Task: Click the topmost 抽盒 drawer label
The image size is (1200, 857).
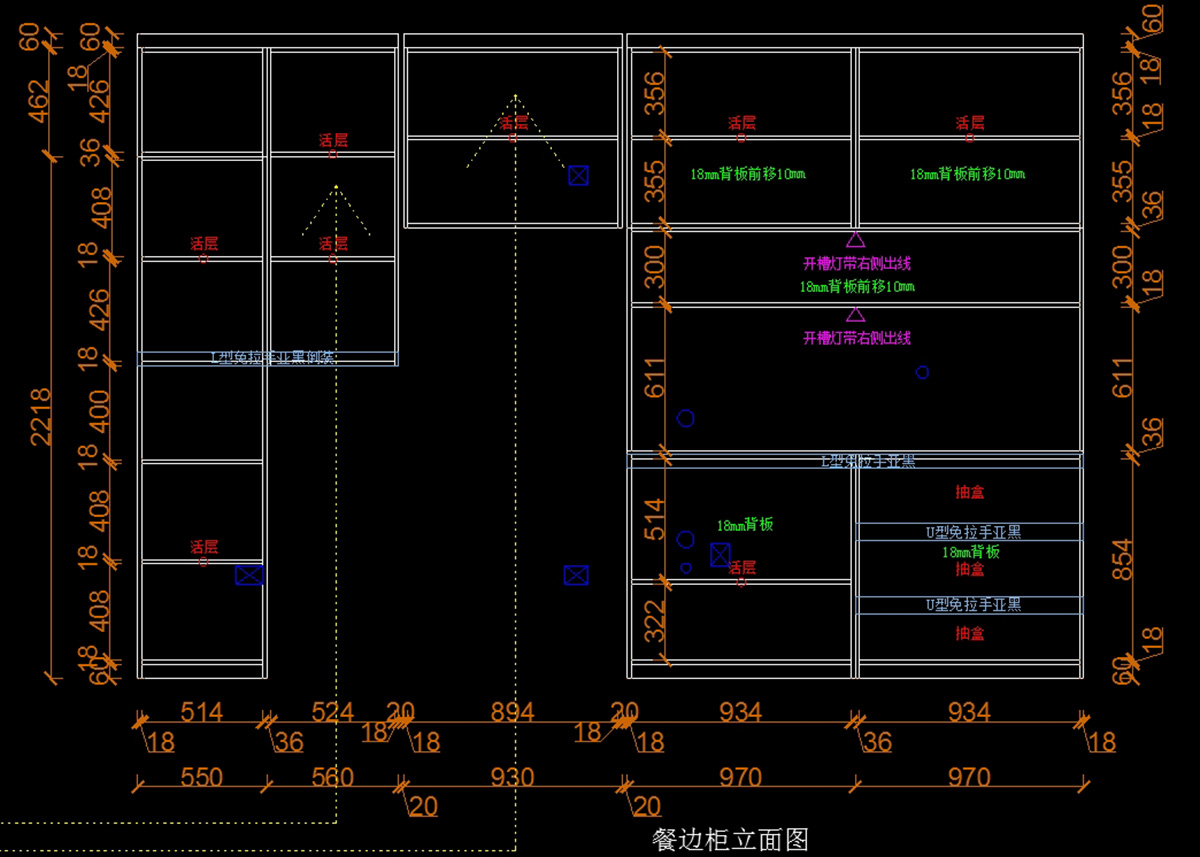Action: 970,492
